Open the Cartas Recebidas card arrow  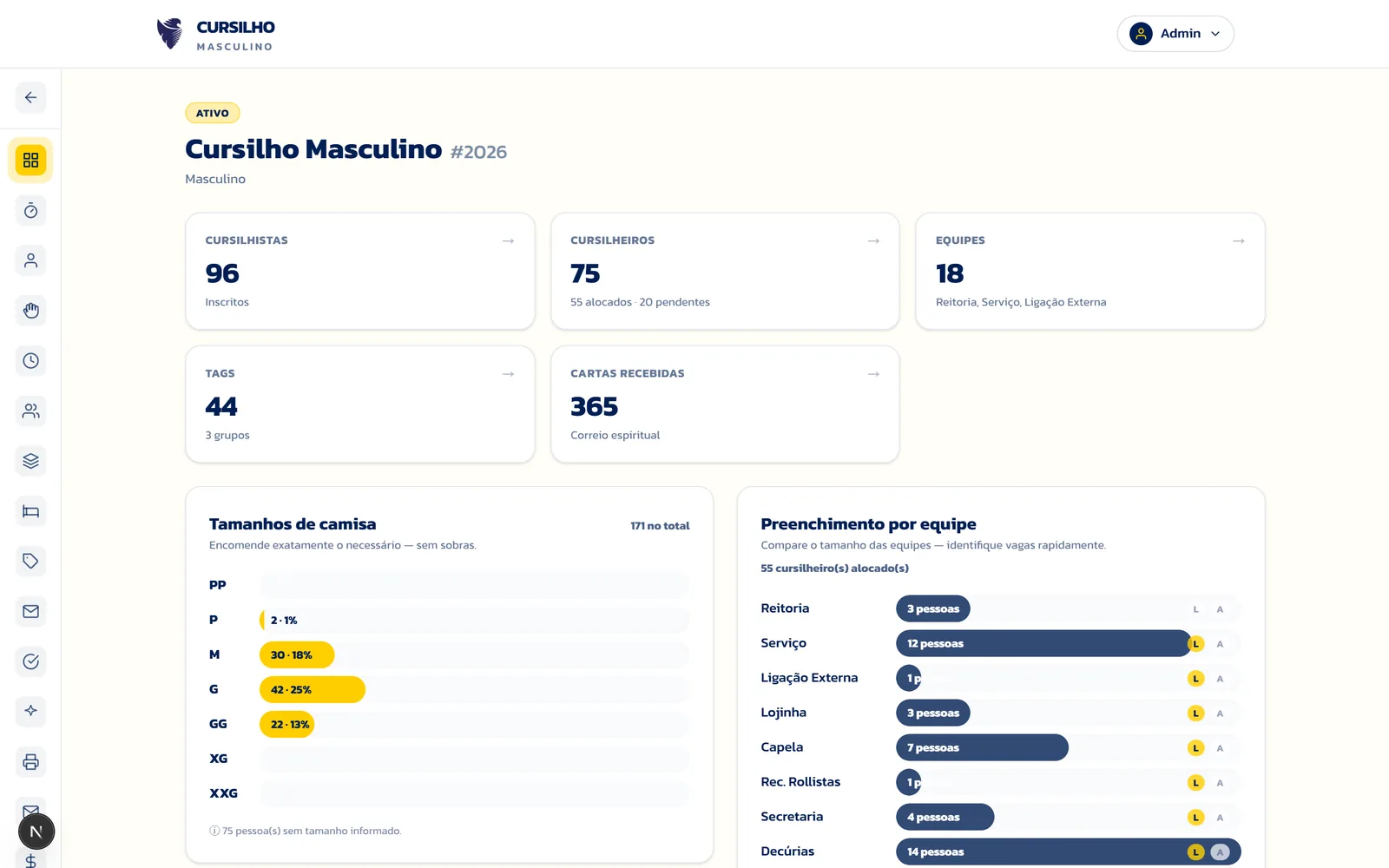pyautogui.click(x=873, y=373)
